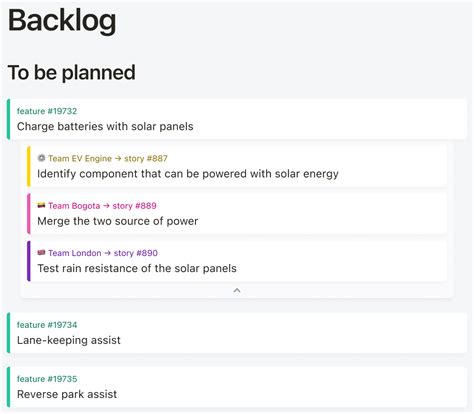Viewport: 474px width, 414px height.
Task: Select the Reverse park assist feature card
Action: click(237, 387)
